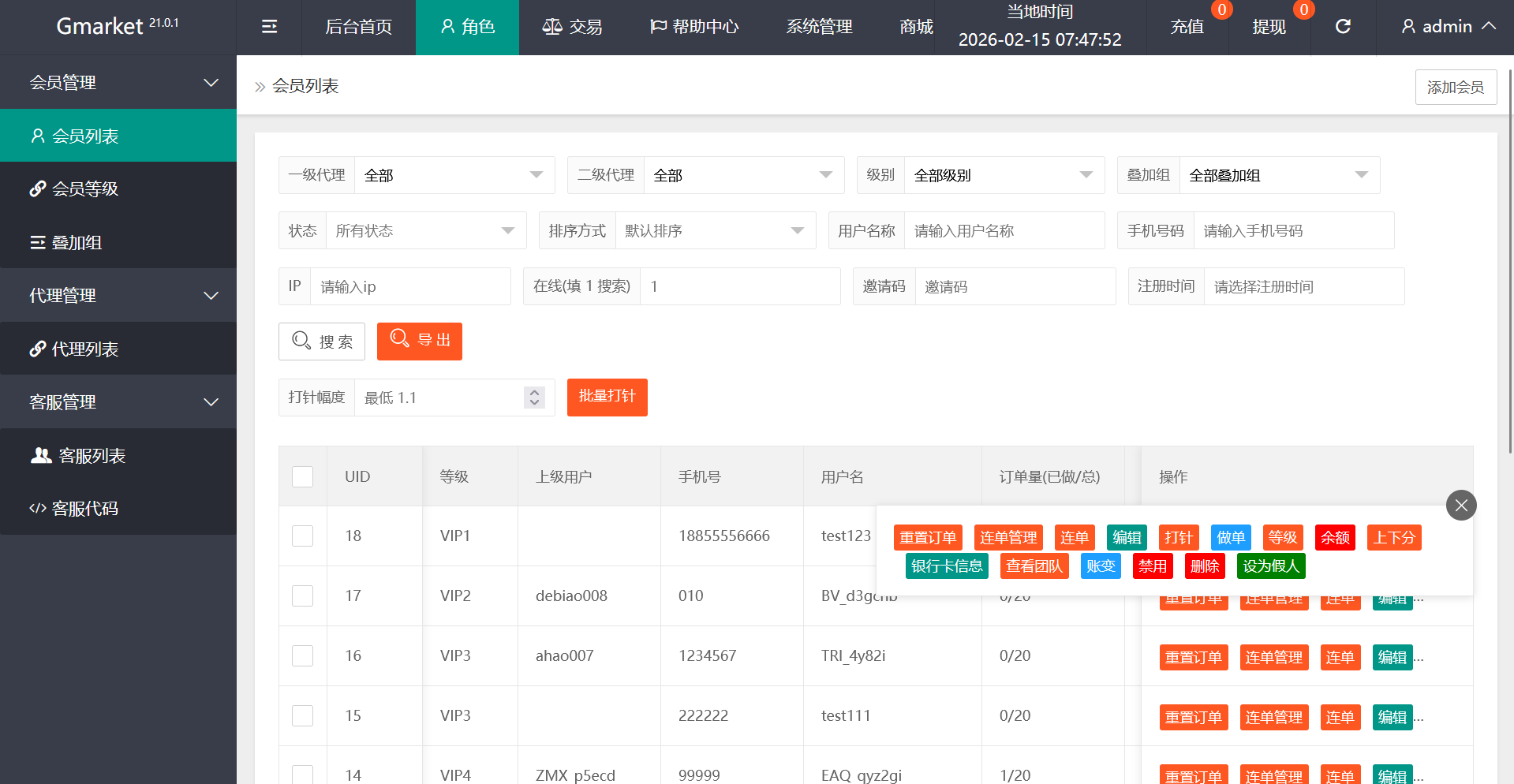Click the 添加会员 button
Viewport: 1514px width, 784px height.
tap(1456, 87)
